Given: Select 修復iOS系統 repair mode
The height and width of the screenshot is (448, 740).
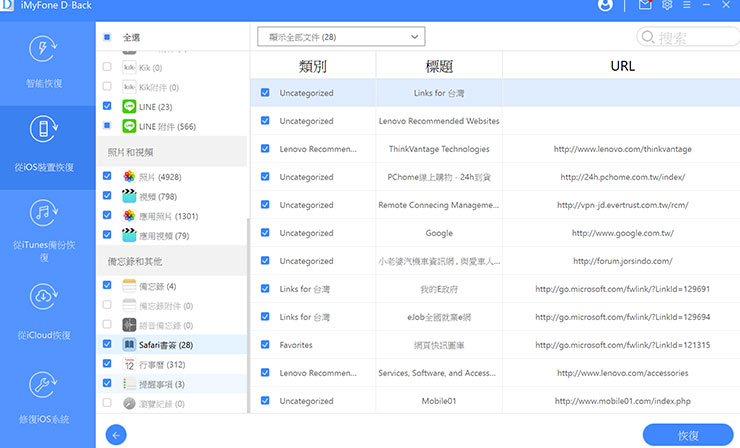Looking at the screenshot, I should [x=44, y=399].
